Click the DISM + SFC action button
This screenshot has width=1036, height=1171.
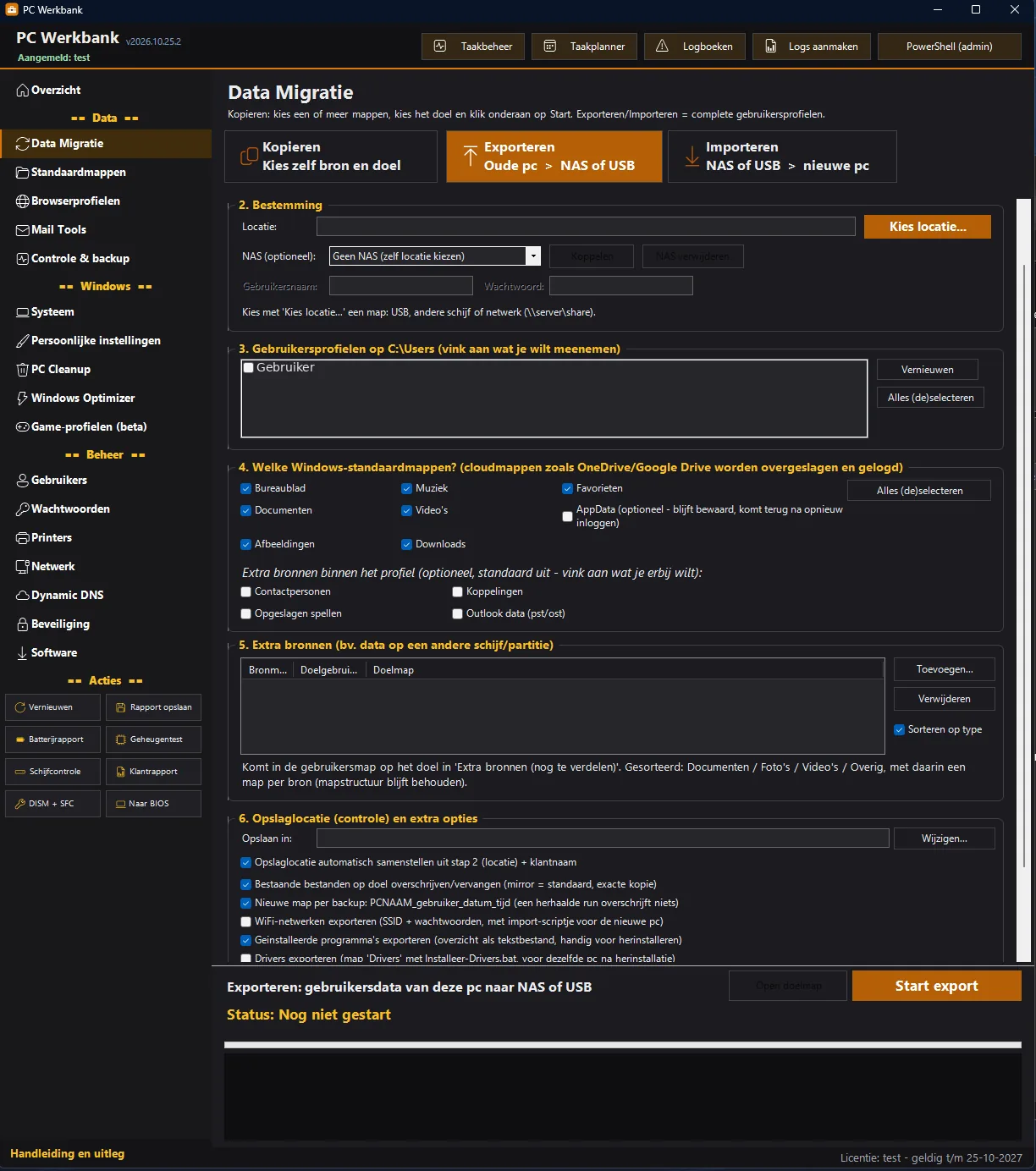pyautogui.click(x=52, y=804)
